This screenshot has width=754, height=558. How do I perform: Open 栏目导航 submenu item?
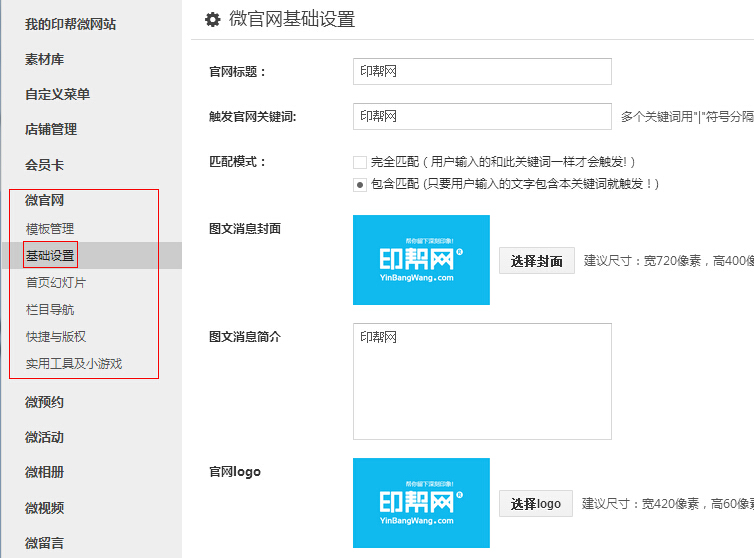[x=50, y=309]
